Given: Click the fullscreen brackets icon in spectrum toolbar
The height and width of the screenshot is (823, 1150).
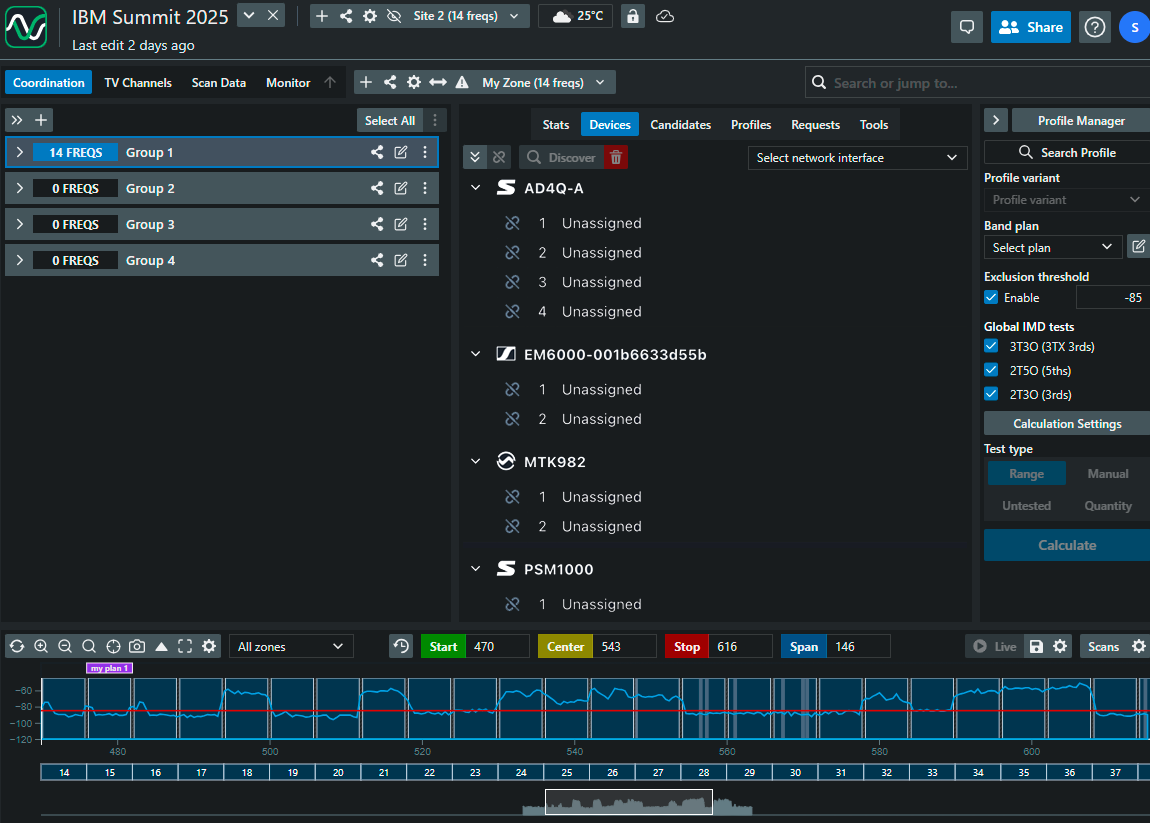Looking at the screenshot, I should click(x=185, y=646).
